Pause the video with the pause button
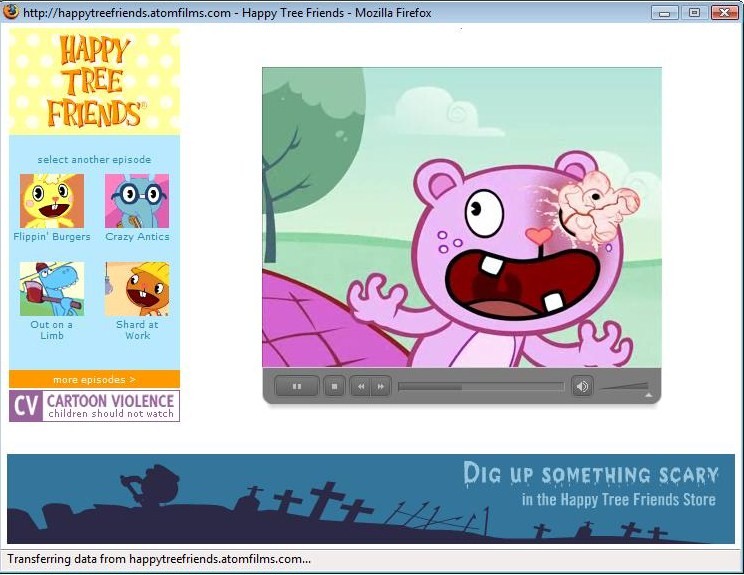Image resolution: width=744 pixels, height=575 pixels. 297,386
